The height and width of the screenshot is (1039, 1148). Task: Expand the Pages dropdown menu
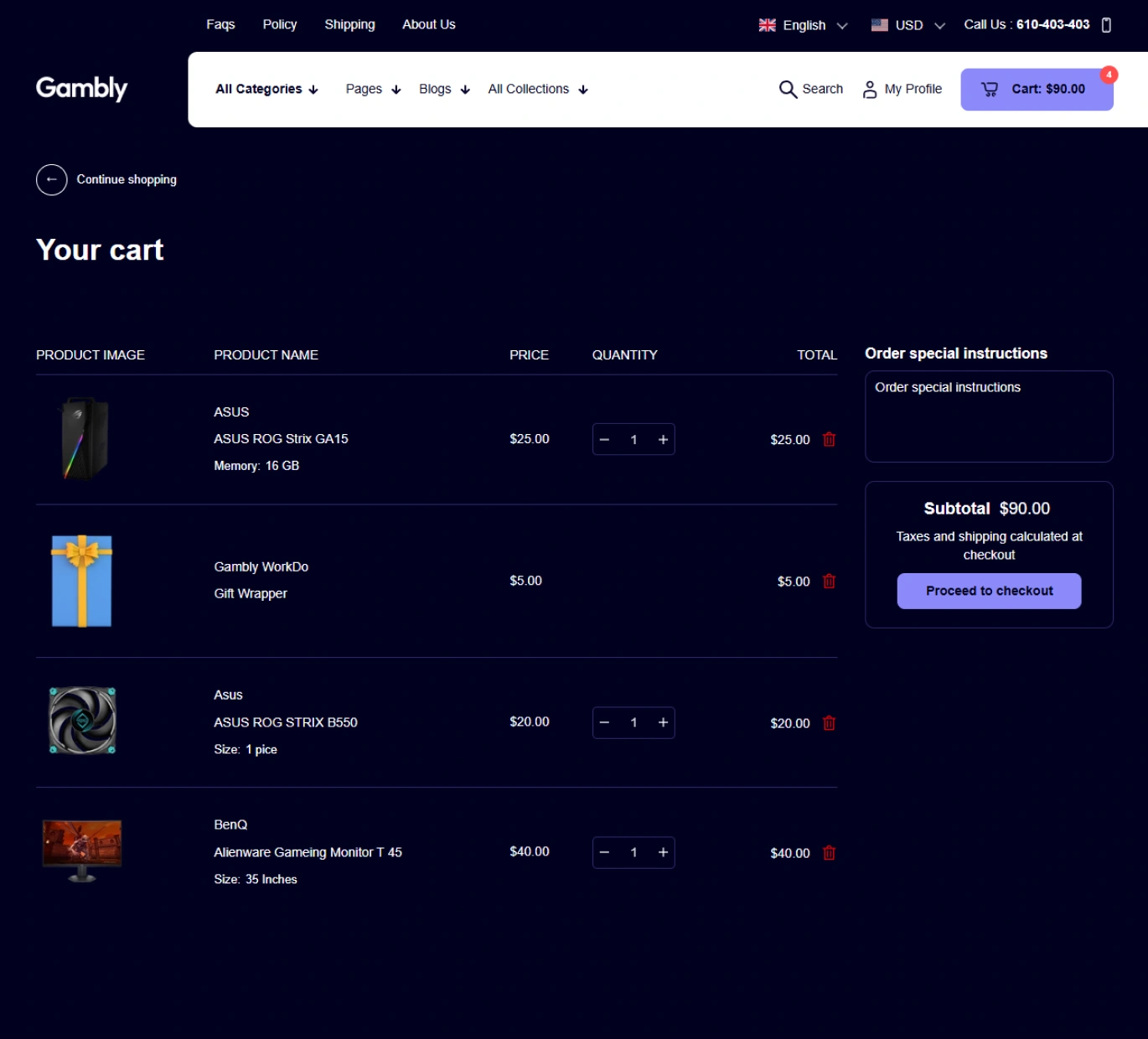373,89
